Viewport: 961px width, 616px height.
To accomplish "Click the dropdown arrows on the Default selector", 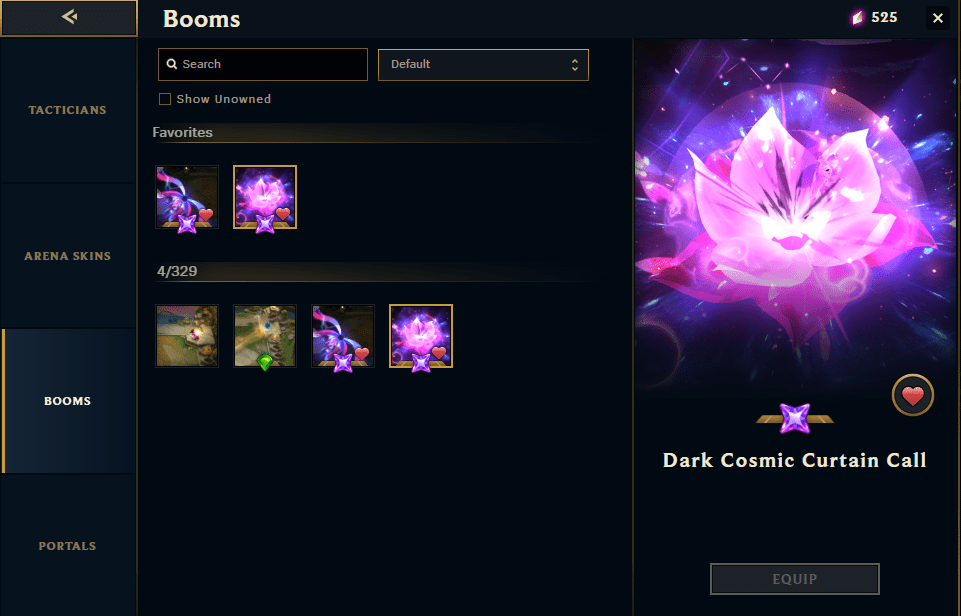I will (574, 64).
